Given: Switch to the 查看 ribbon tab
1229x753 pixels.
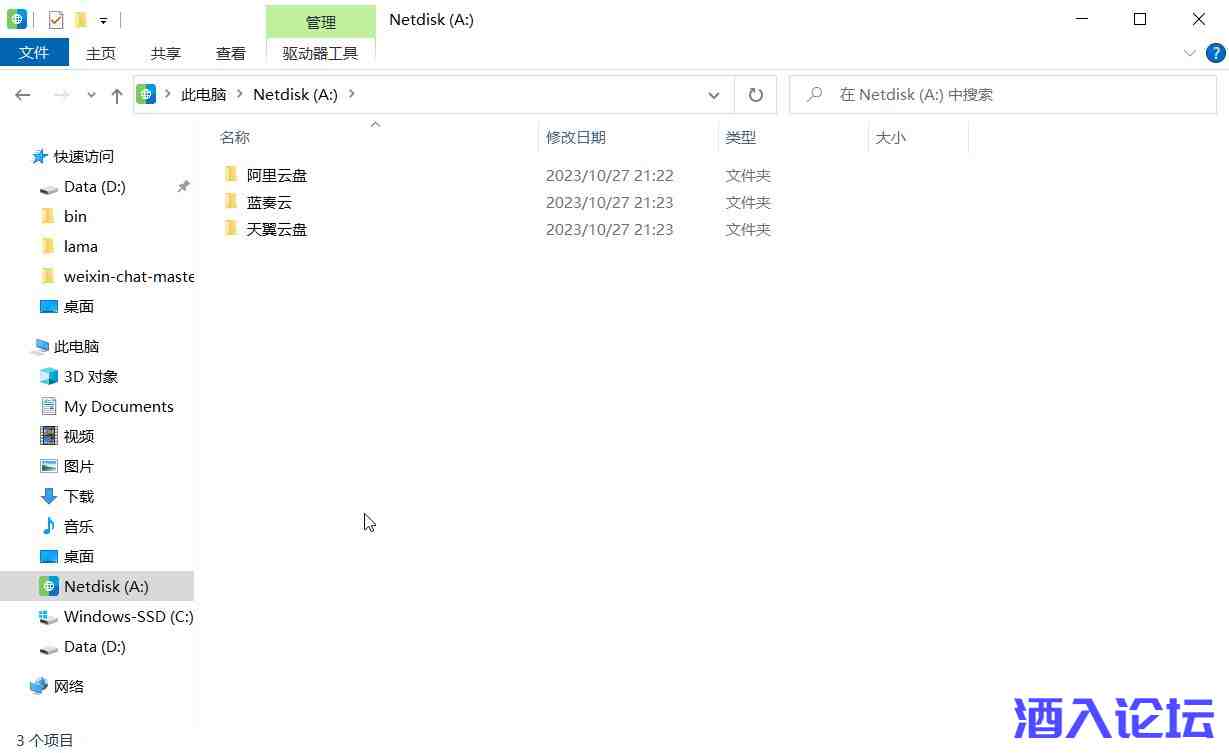Looking at the screenshot, I should [231, 53].
